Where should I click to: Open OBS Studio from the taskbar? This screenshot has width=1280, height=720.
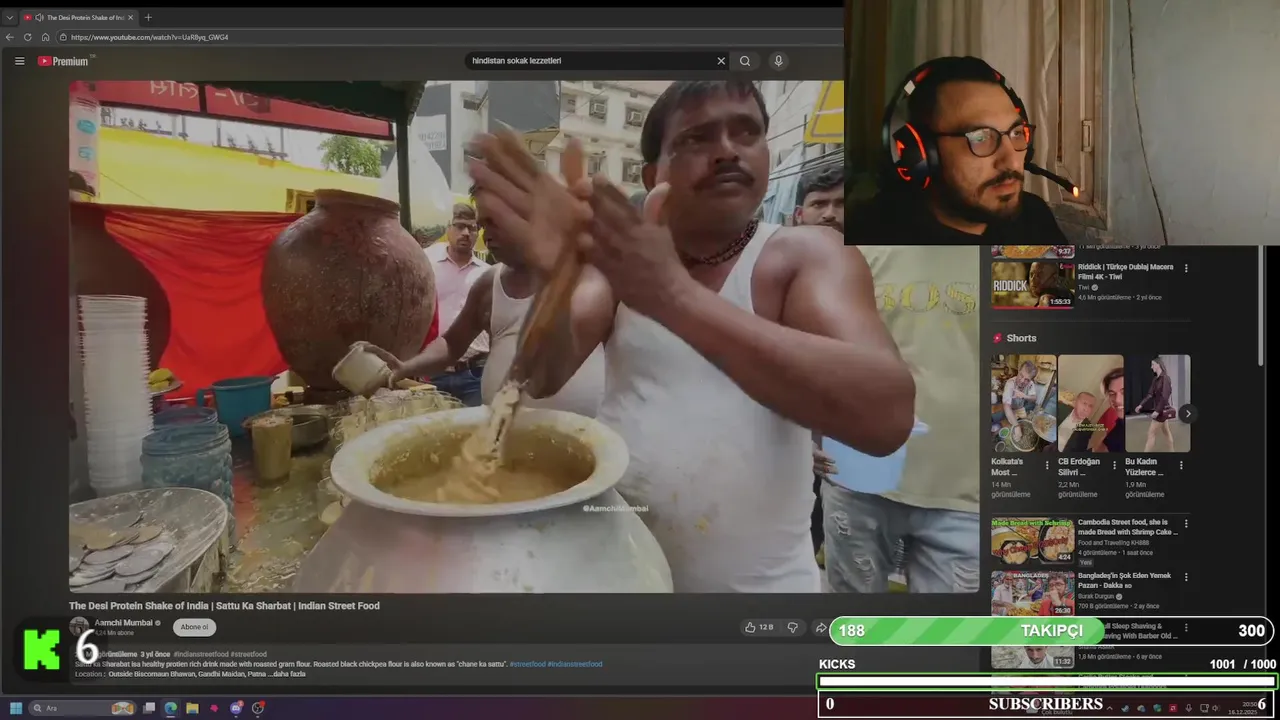[x=258, y=708]
